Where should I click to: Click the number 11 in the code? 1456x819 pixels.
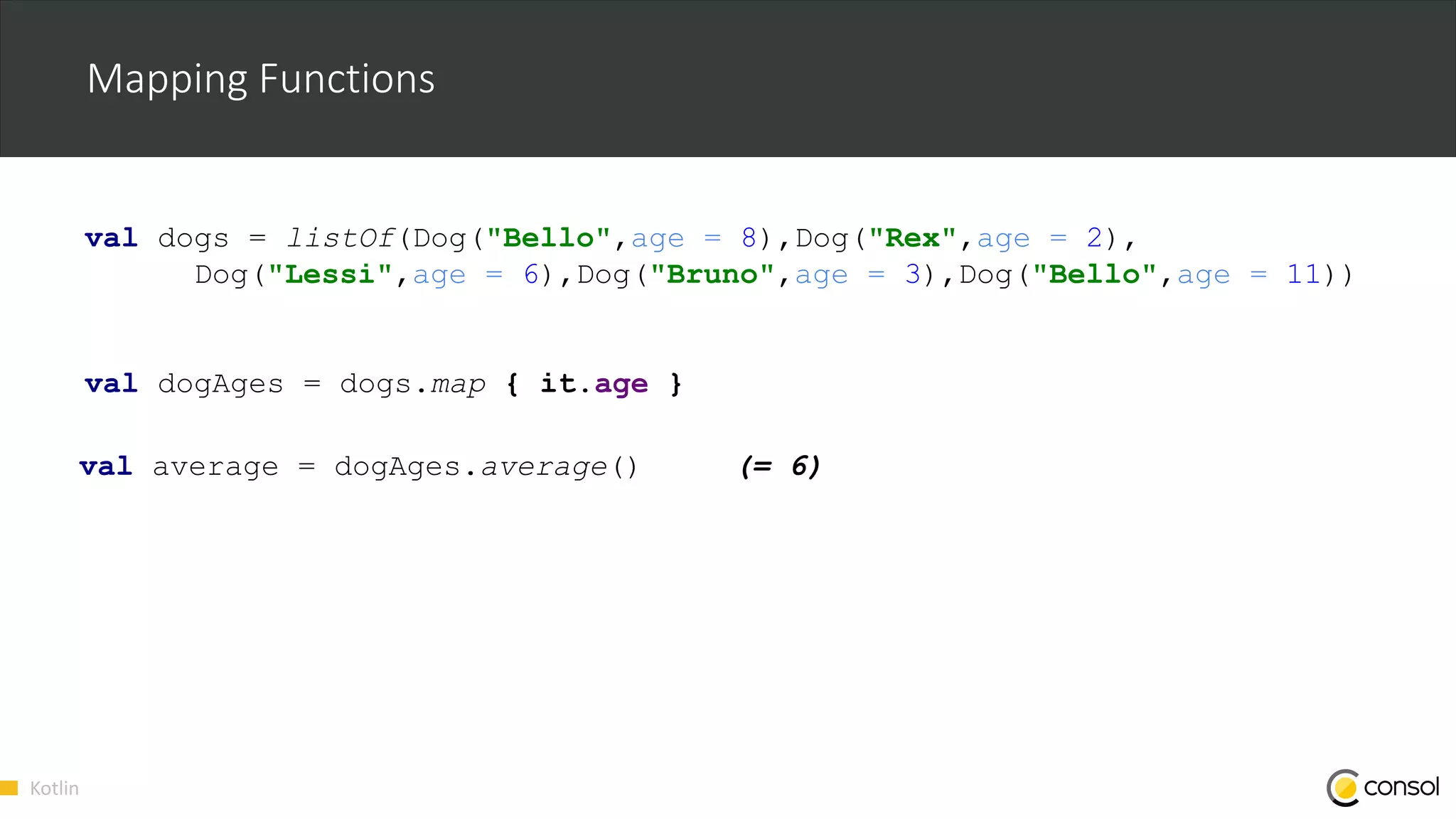pyautogui.click(x=1303, y=274)
